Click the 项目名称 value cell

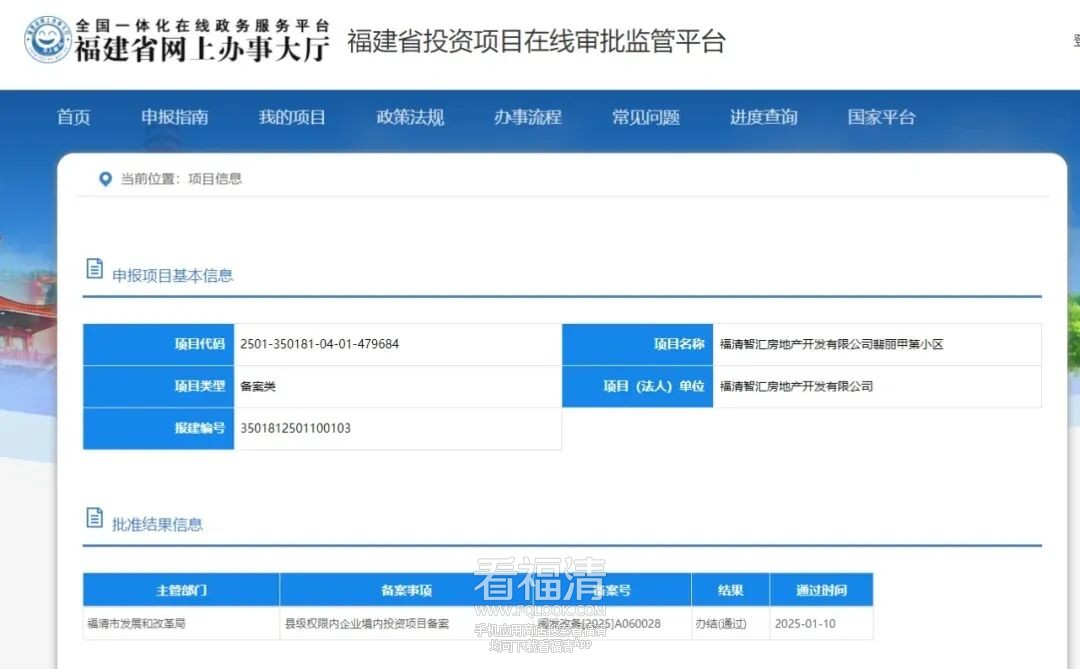pos(831,344)
